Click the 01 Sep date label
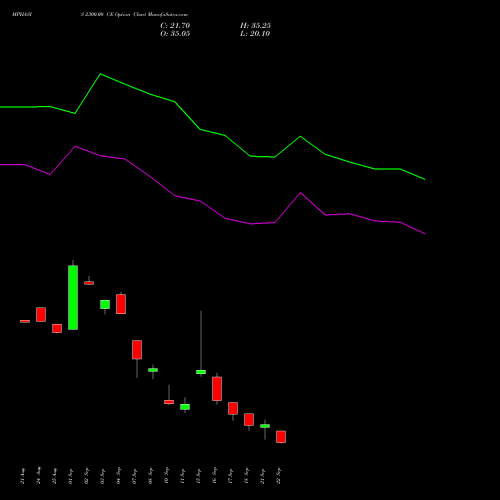 pos(70,476)
